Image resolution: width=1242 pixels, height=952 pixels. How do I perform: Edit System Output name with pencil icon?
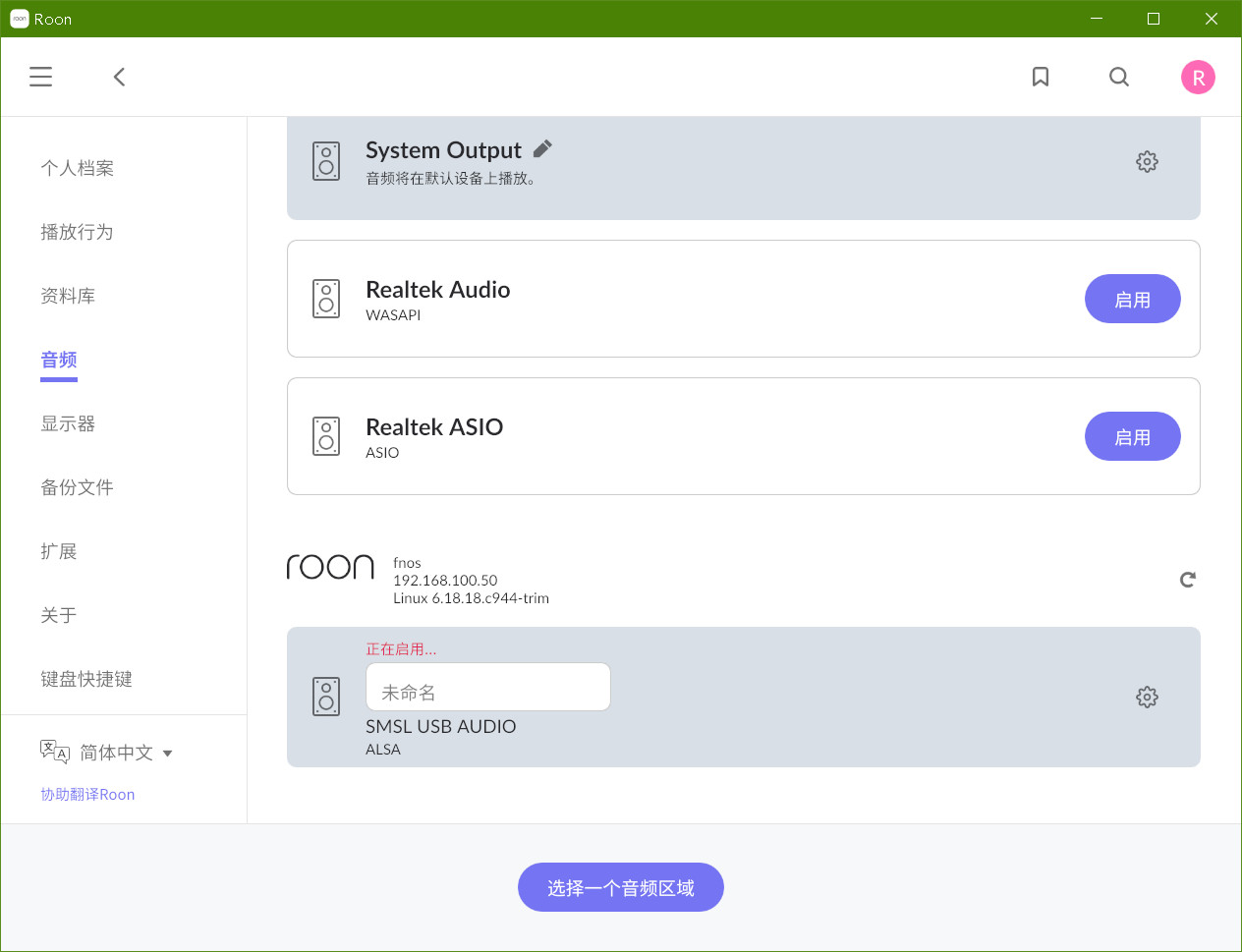coord(542,148)
